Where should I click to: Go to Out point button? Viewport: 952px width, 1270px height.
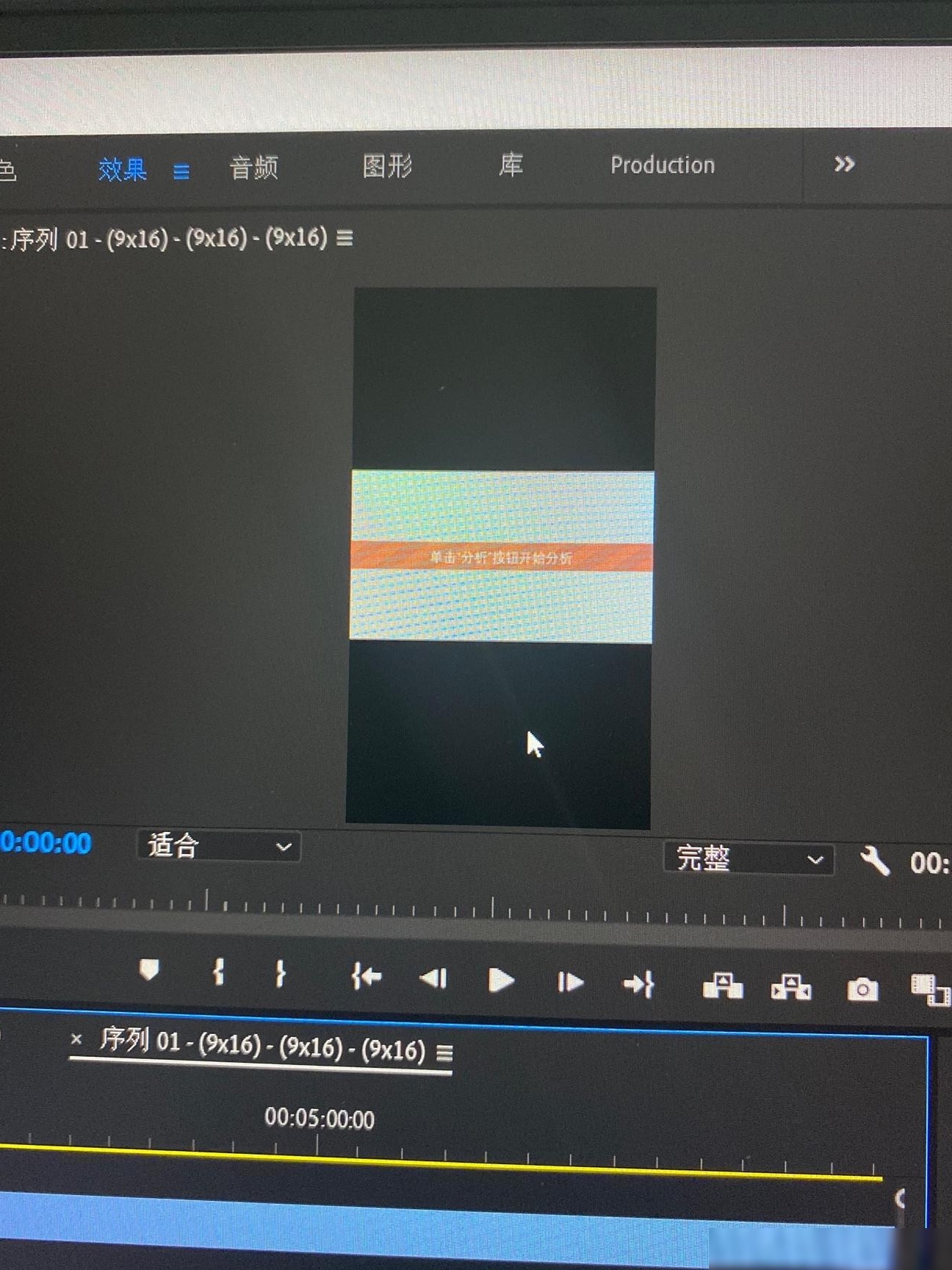[x=638, y=984]
